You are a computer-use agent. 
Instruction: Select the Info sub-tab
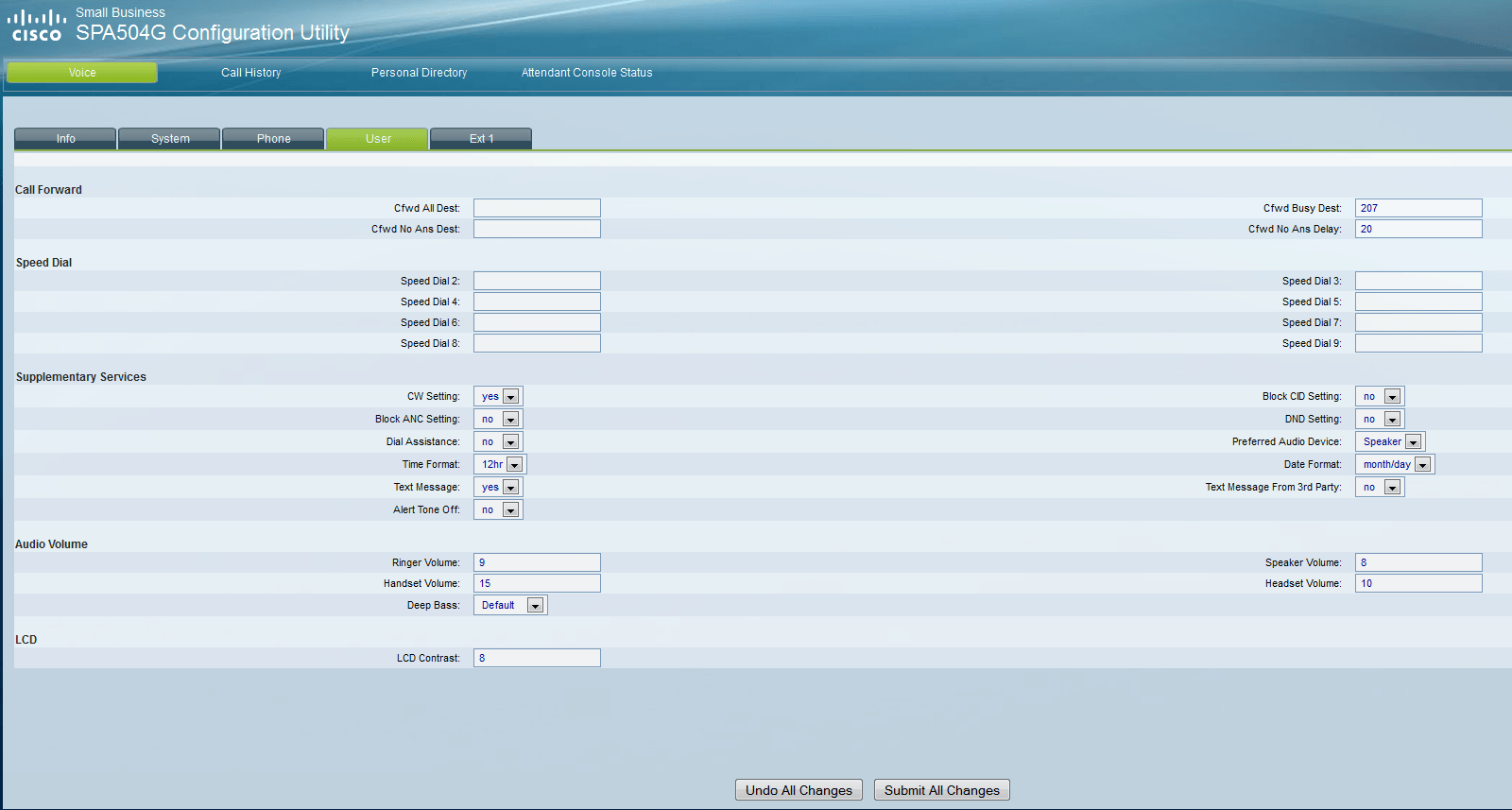[65, 139]
